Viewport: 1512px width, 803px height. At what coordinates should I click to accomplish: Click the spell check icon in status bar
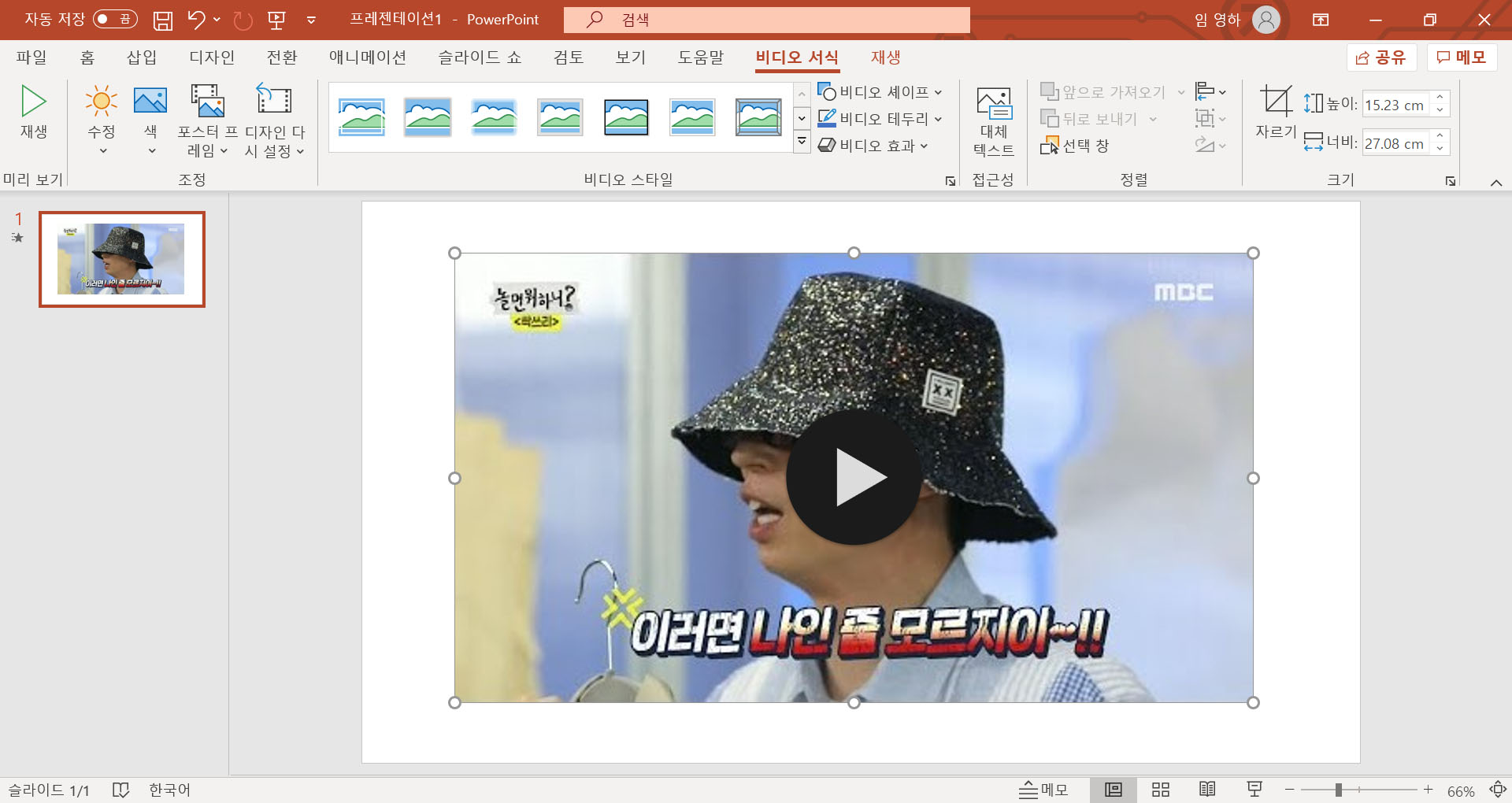click(120, 790)
